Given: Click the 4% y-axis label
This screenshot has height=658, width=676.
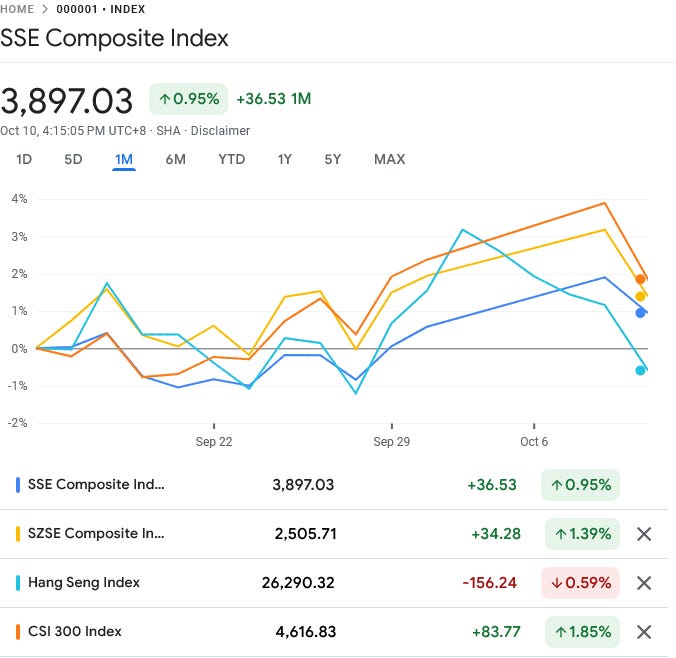Looking at the screenshot, I should pos(19,199).
